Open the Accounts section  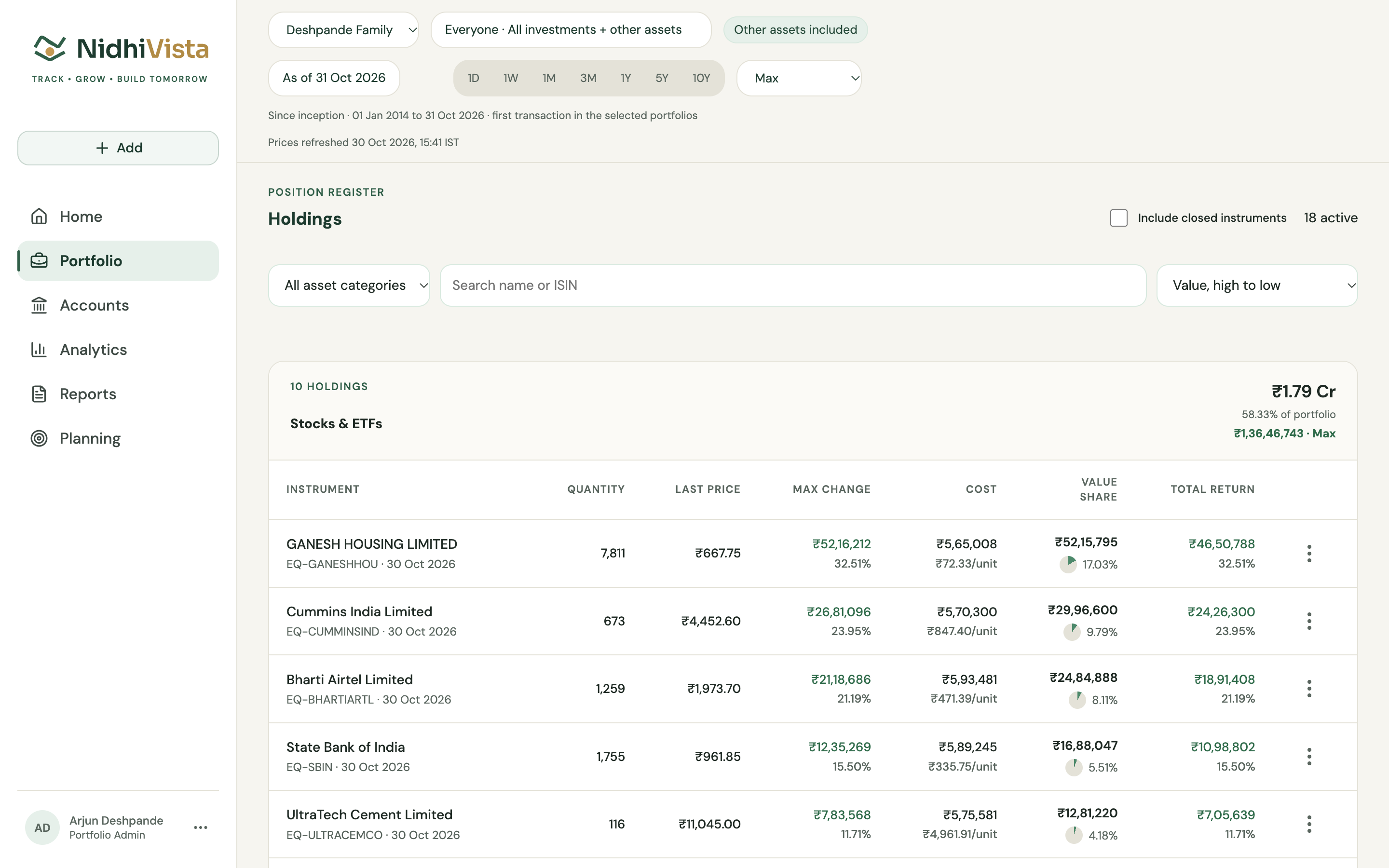point(118,305)
